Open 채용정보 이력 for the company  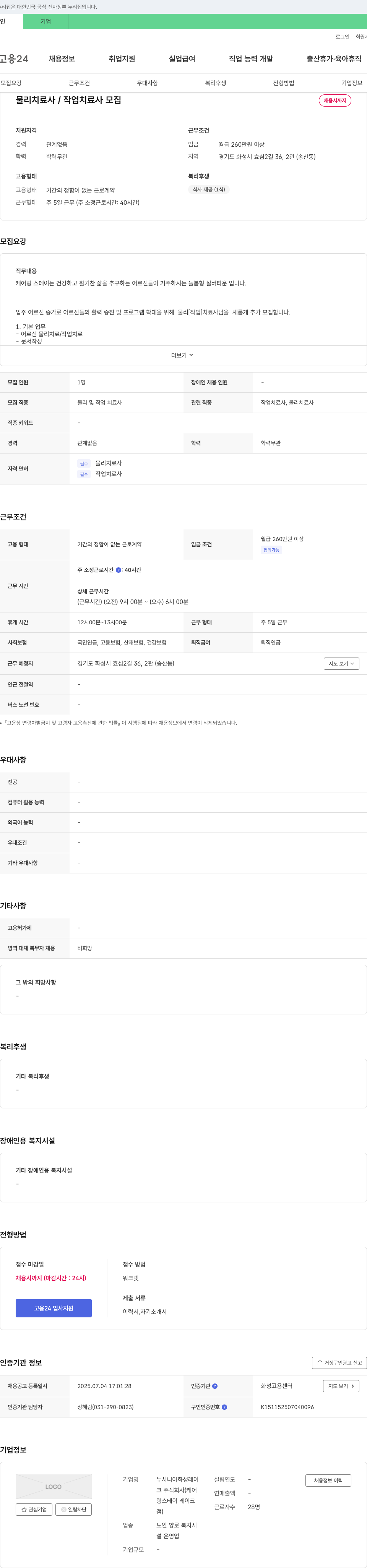tap(328, 1481)
